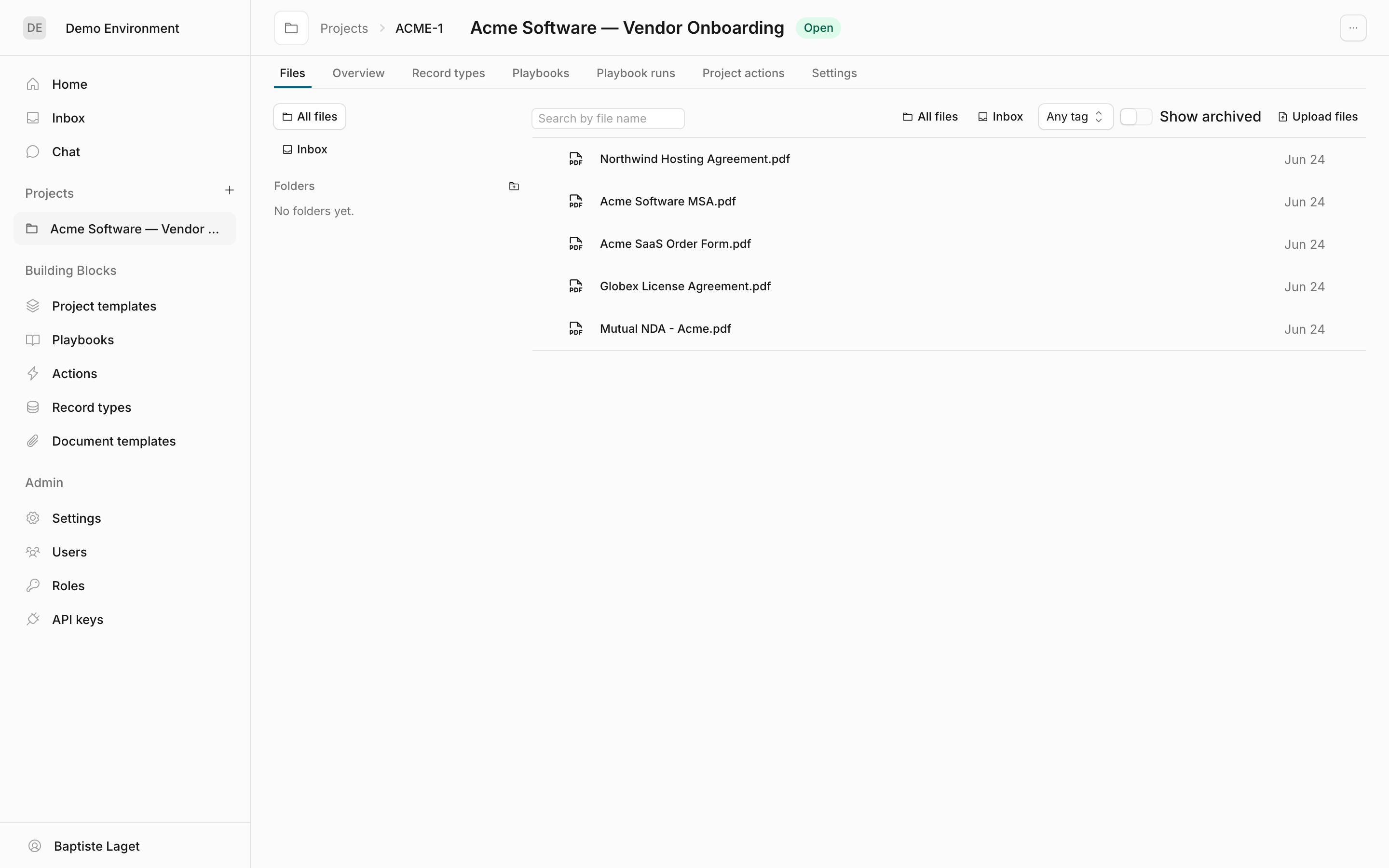This screenshot has height=868, width=1389.
Task: Click the Inbox tray icon in sidebar
Action: coord(33,118)
